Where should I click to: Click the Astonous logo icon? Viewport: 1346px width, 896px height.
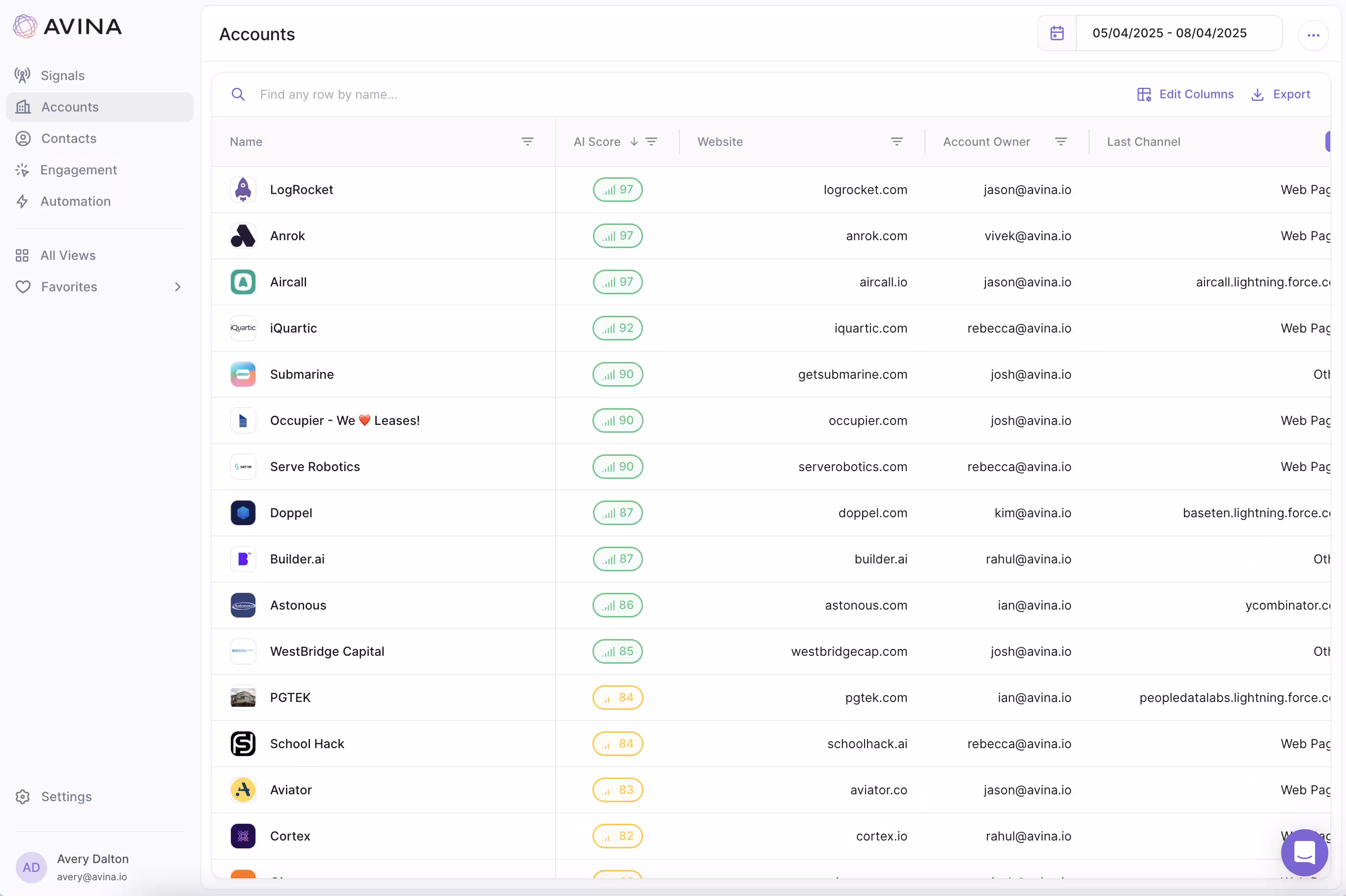click(x=243, y=605)
